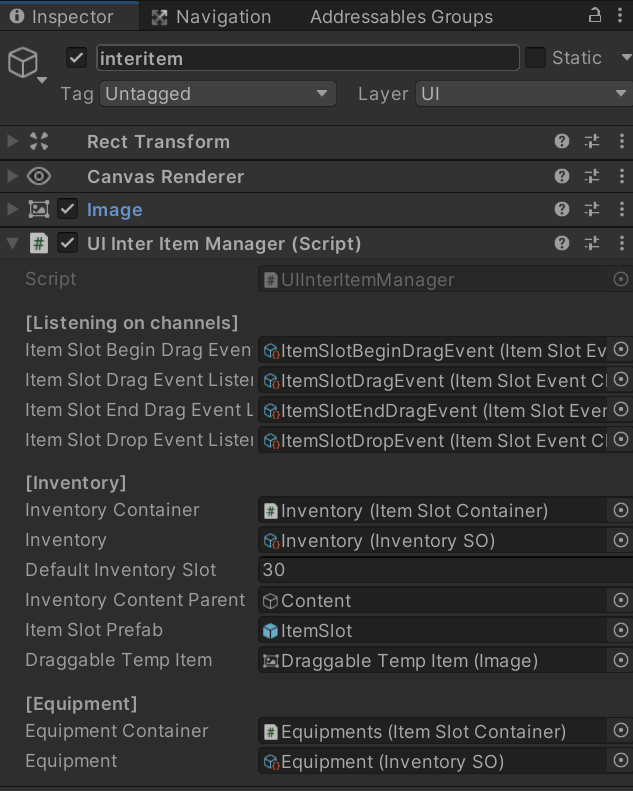Open the Layer dropdown showing UI
Screen dimensions: 633x791
(x=524, y=94)
